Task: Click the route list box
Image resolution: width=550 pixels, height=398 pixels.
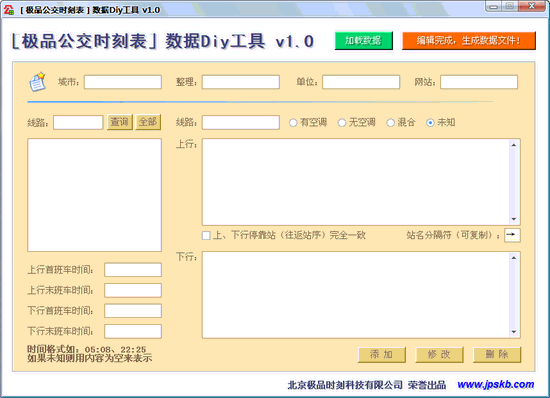Action: 94,195
